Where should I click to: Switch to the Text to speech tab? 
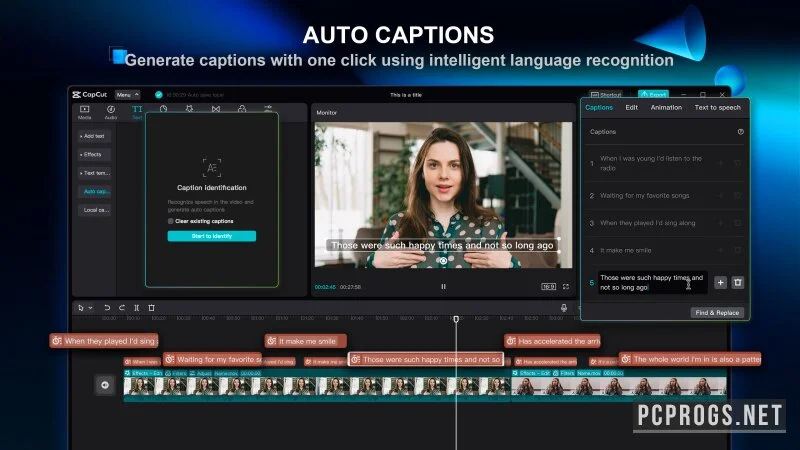(717, 108)
